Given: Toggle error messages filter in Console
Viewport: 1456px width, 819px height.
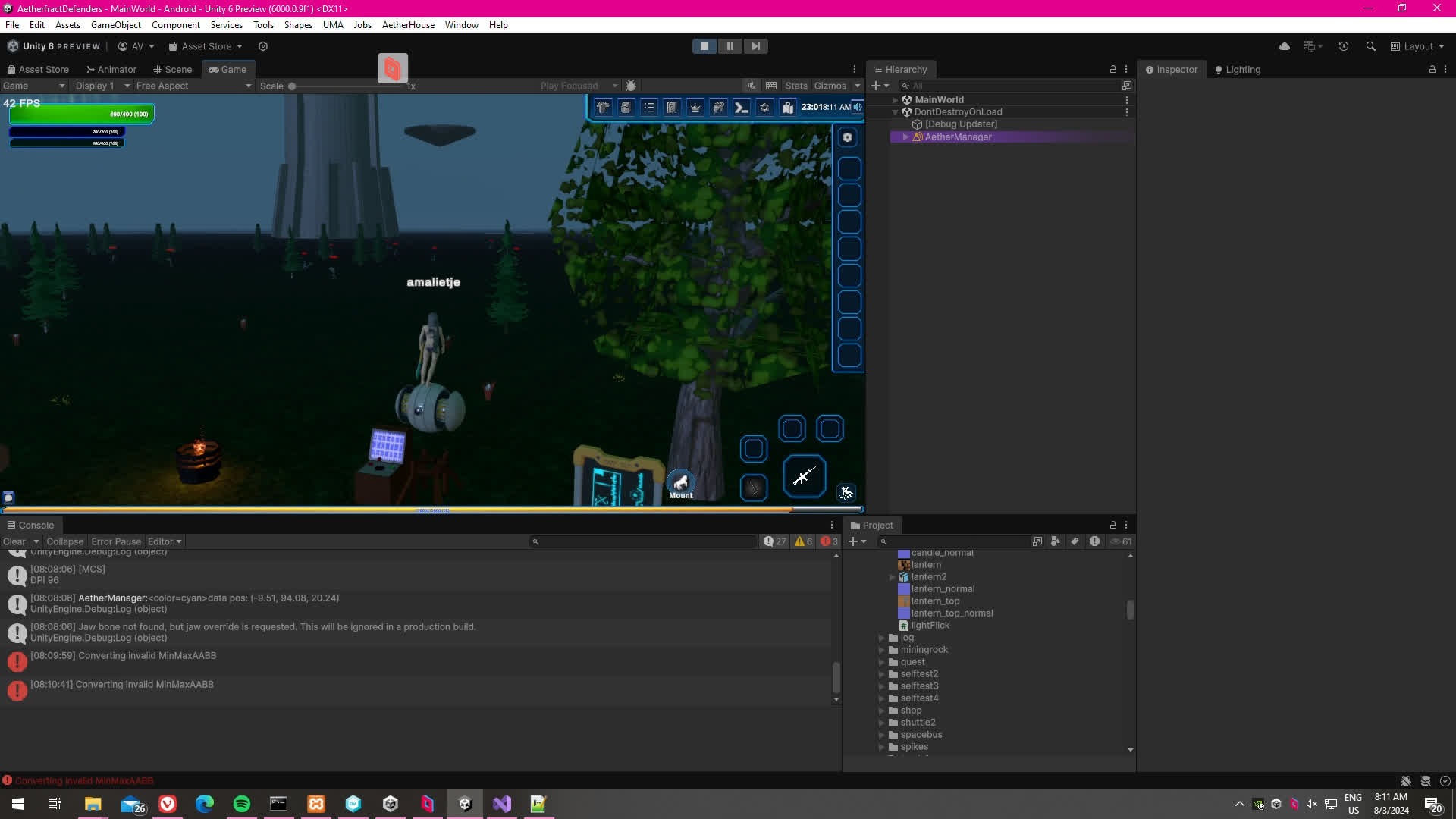Looking at the screenshot, I should [x=829, y=541].
